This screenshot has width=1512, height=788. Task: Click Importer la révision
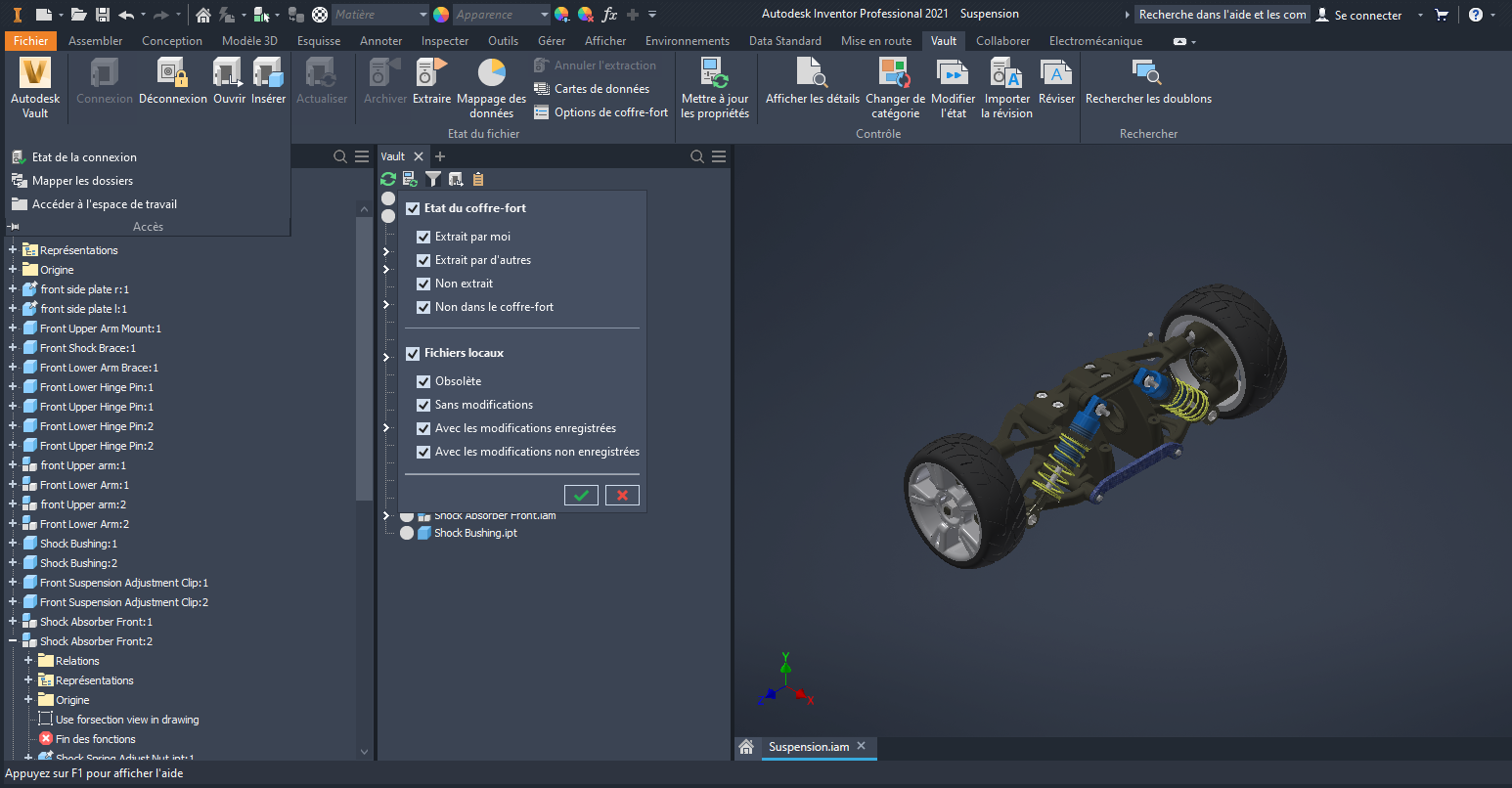click(1006, 87)
